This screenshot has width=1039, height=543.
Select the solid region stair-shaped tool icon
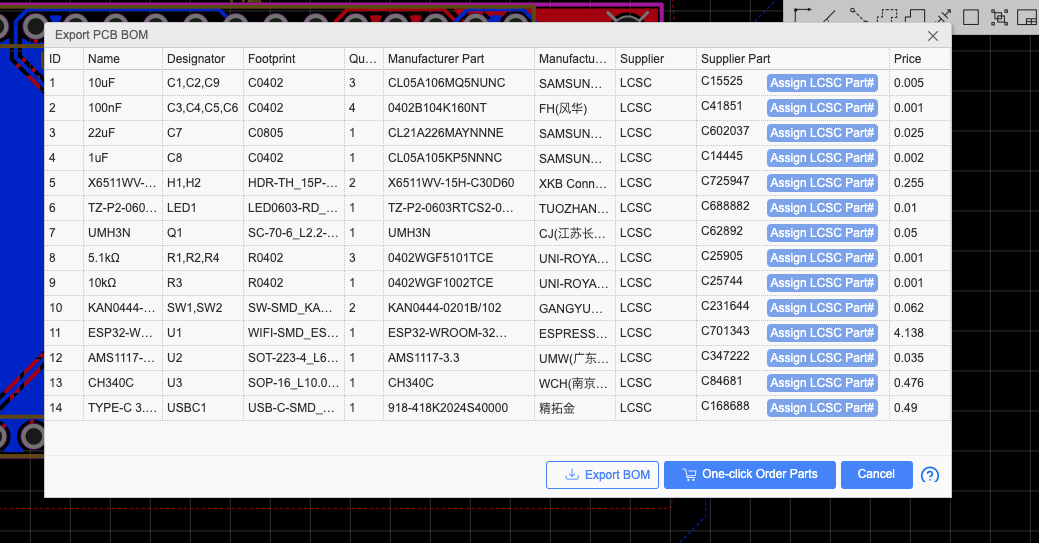click(915, 16)
